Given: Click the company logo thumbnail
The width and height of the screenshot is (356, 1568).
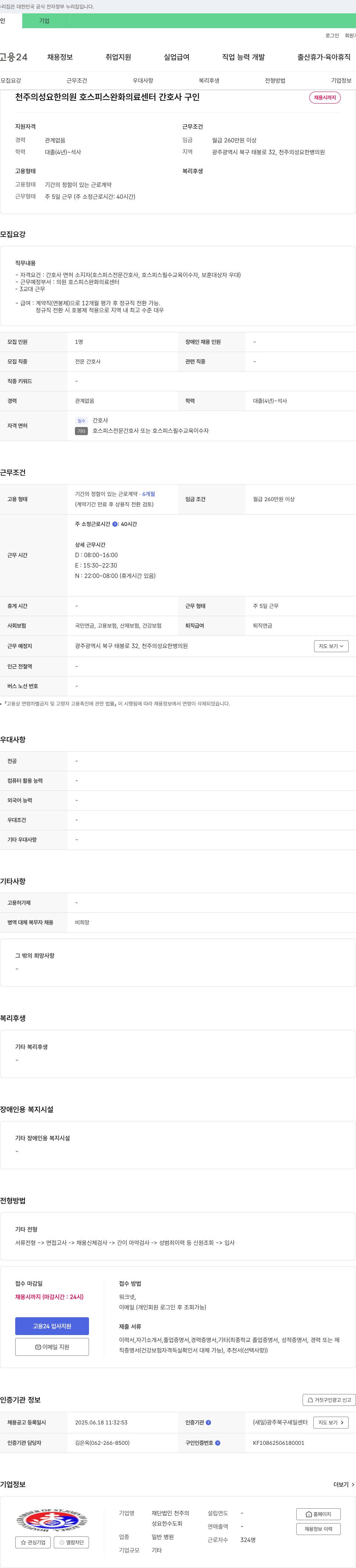Looking at the screenshot, I should [52, 1519].
